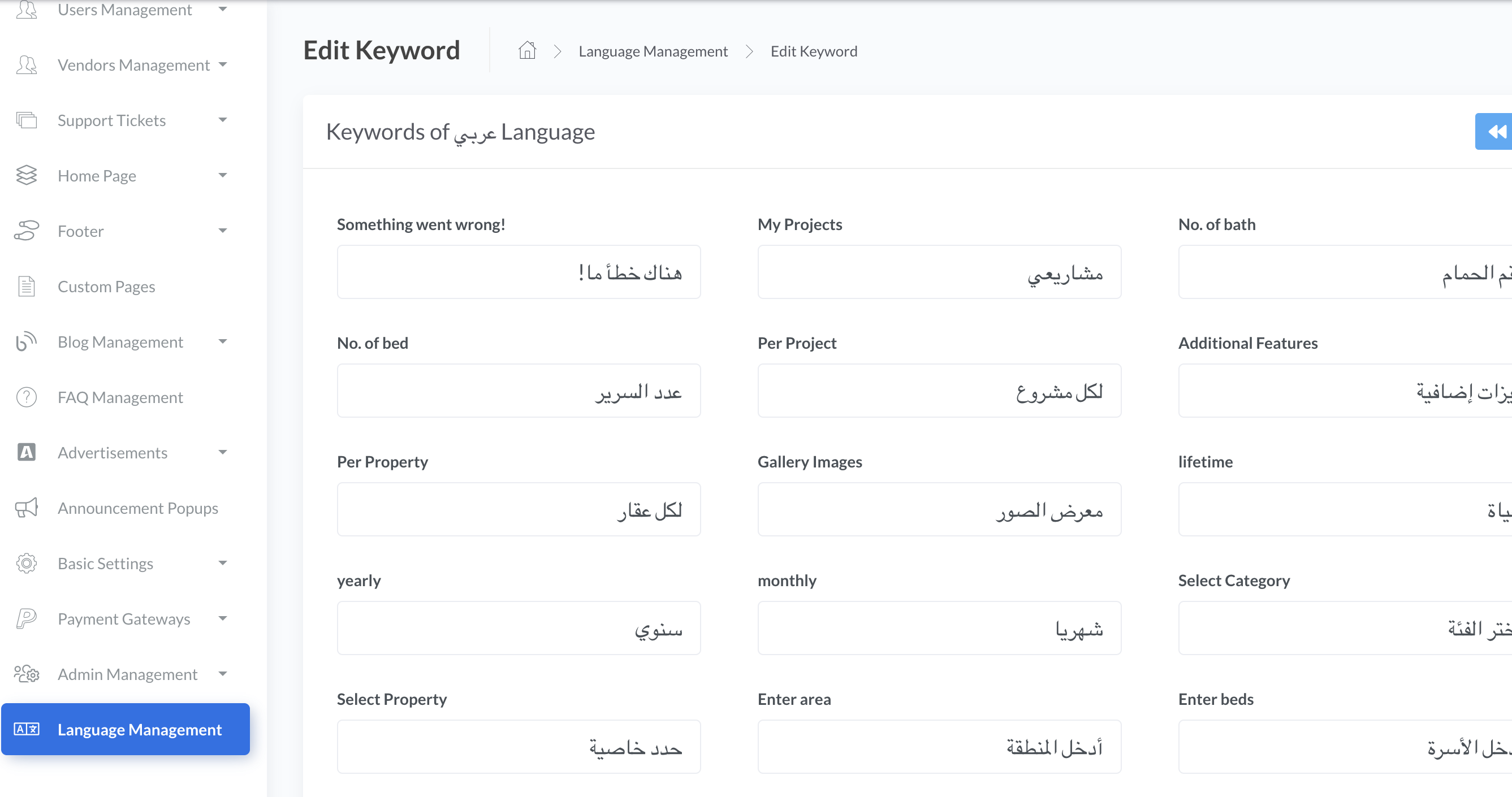Click the Language Management breadcrumb link
Screen dimensions: 1512x797
pos(653,51)
